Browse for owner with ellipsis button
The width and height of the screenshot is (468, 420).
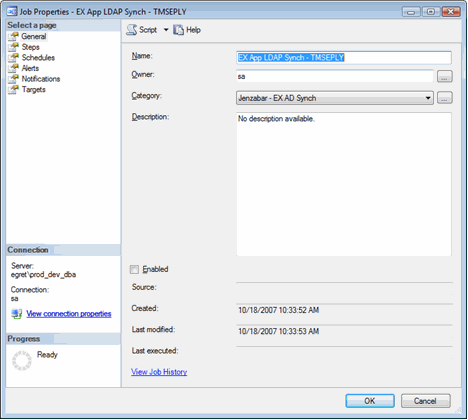pos(445,76)
